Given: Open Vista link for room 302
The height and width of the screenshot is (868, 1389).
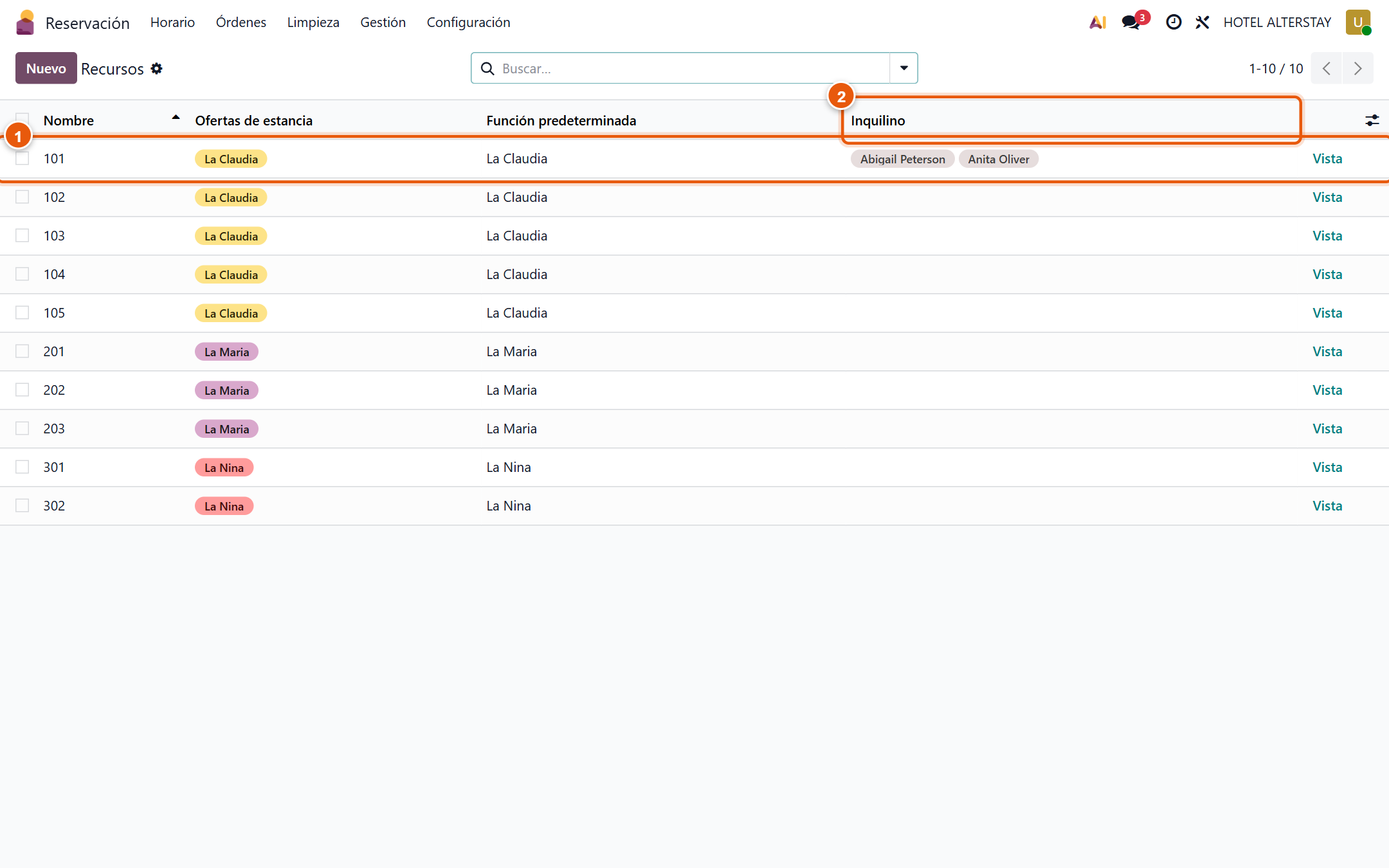Looking at the screenshot, I should [x=1327, y=506].
